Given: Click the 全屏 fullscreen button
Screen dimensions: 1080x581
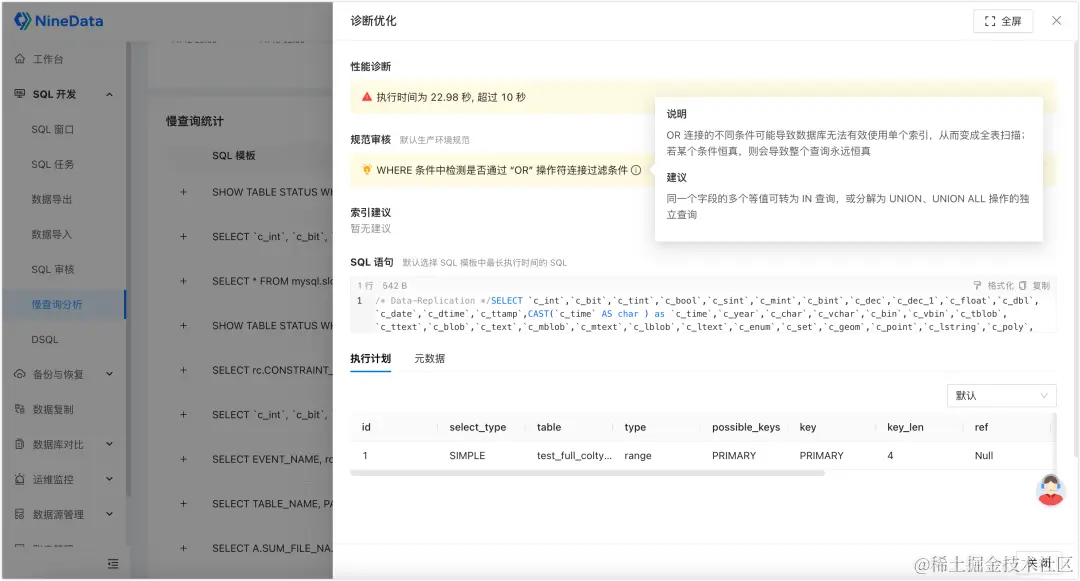Looking at the screenshot, I should [x=1003, y=20].
